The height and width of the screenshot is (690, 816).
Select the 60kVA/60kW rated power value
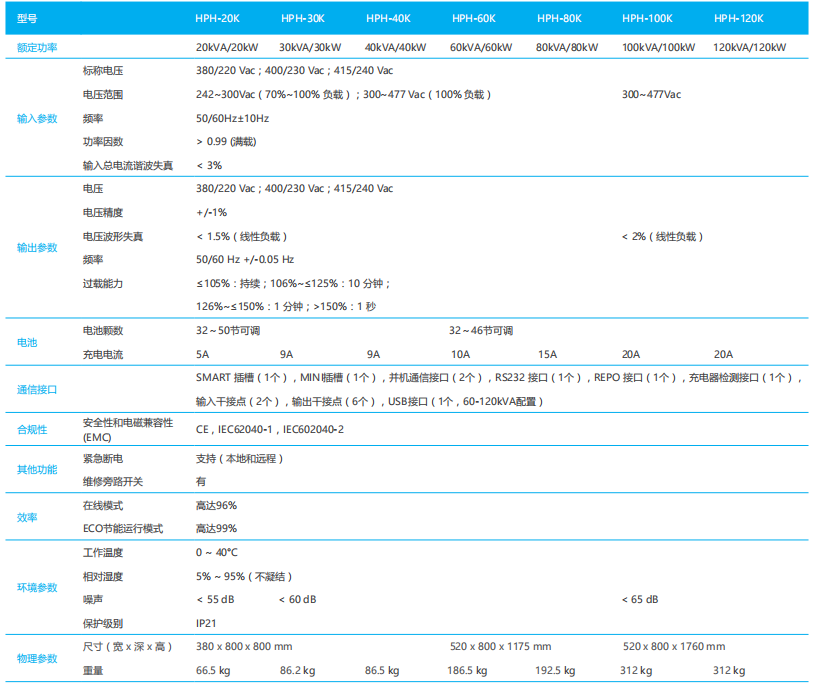481,47
